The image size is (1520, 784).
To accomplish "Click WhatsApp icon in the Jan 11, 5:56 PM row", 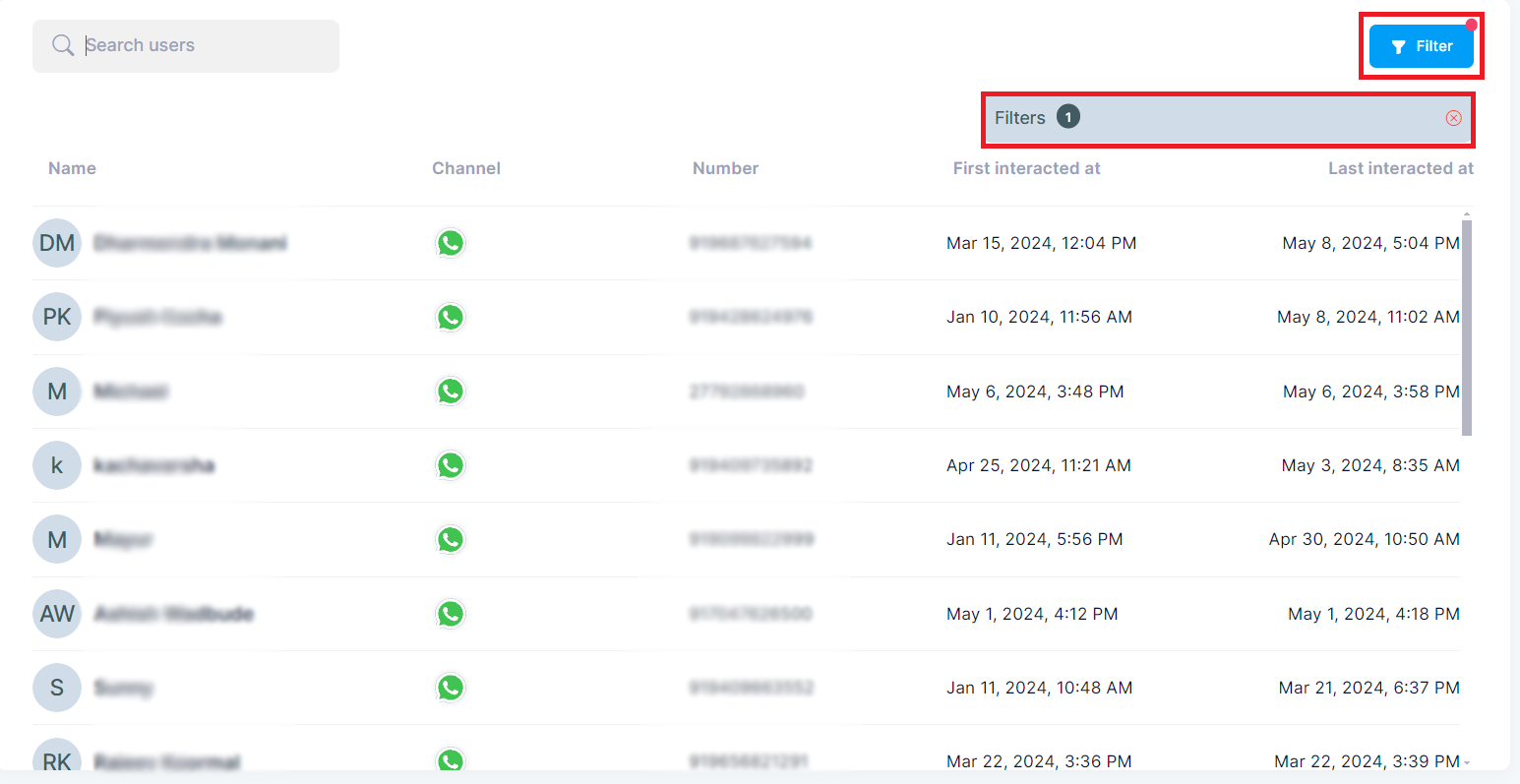I will click(x=451, y=539).
